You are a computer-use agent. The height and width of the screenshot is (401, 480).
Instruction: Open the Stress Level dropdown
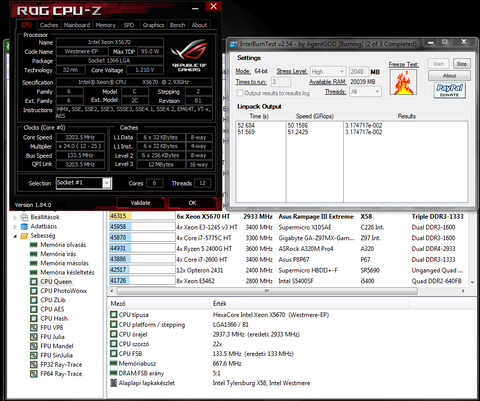(327, 71)
